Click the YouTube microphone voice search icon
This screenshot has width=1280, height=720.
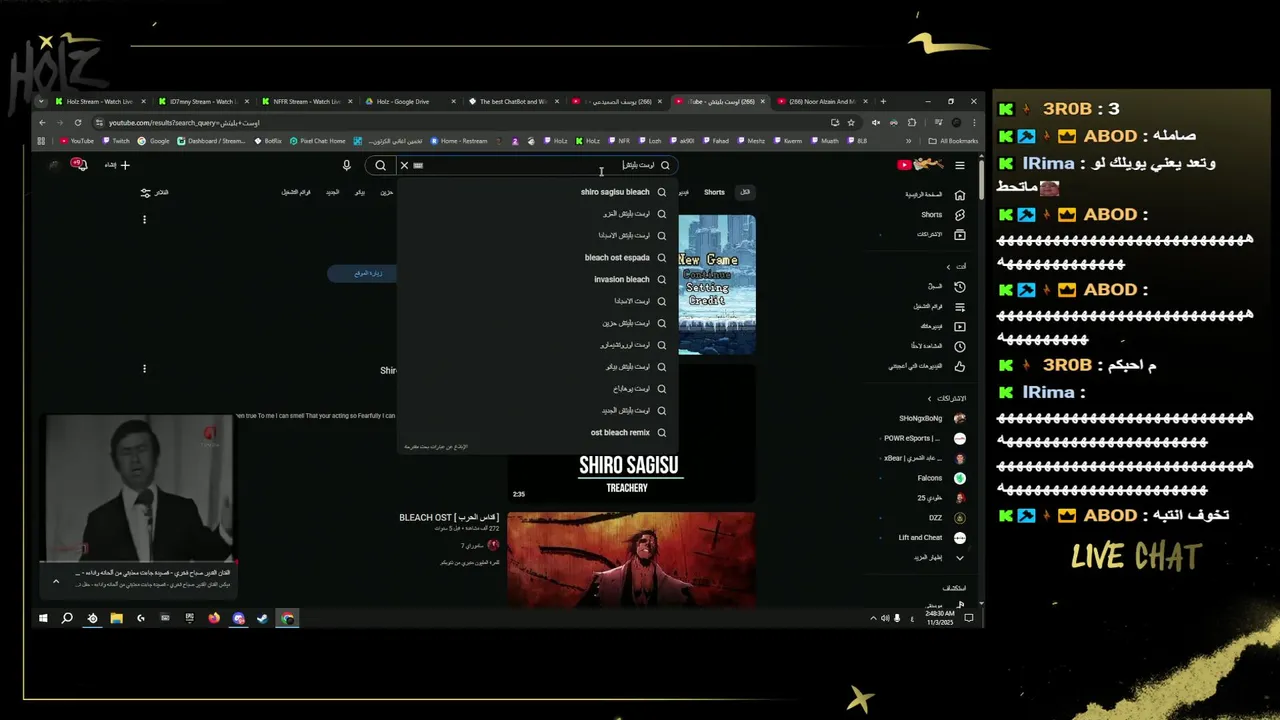pos(347,165)
